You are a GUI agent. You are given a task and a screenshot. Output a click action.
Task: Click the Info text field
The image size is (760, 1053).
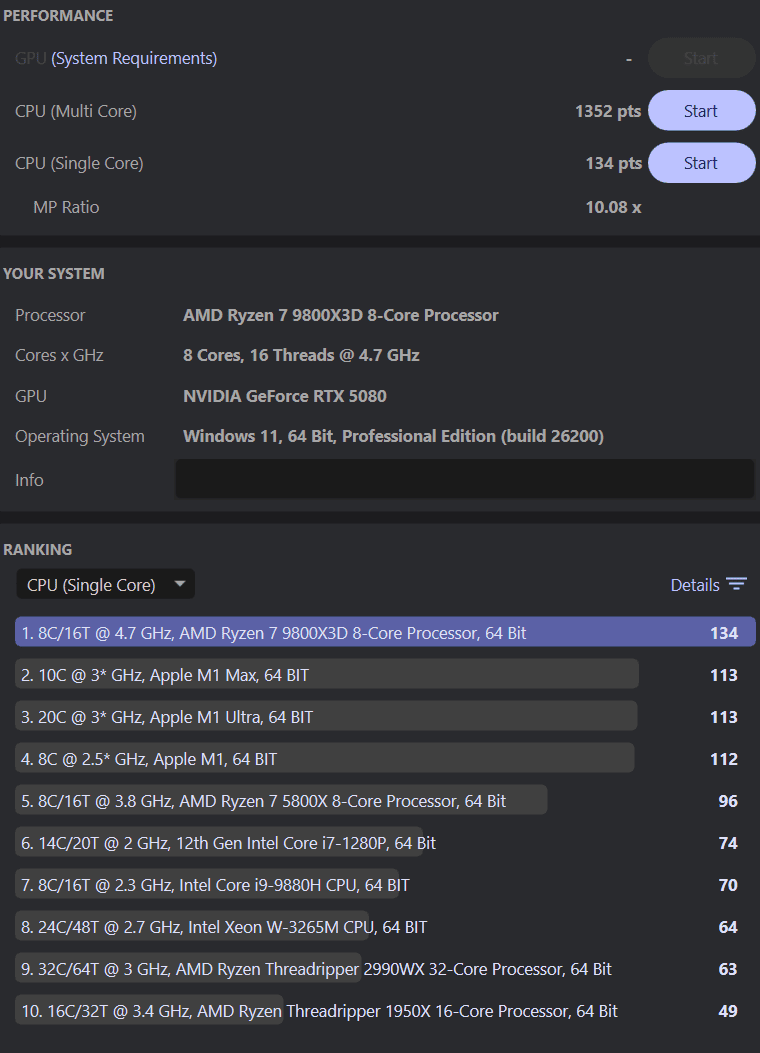[465, 479]
